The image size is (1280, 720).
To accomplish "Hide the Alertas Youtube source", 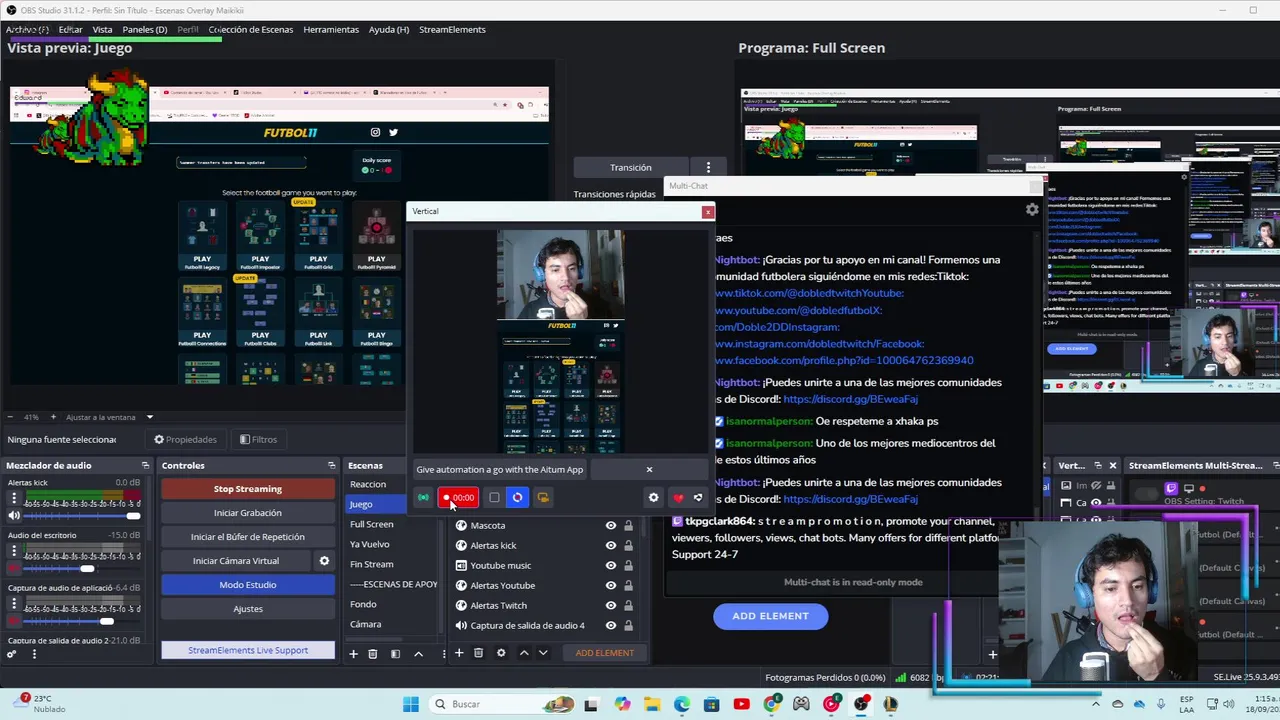I will tap(610, 586).
